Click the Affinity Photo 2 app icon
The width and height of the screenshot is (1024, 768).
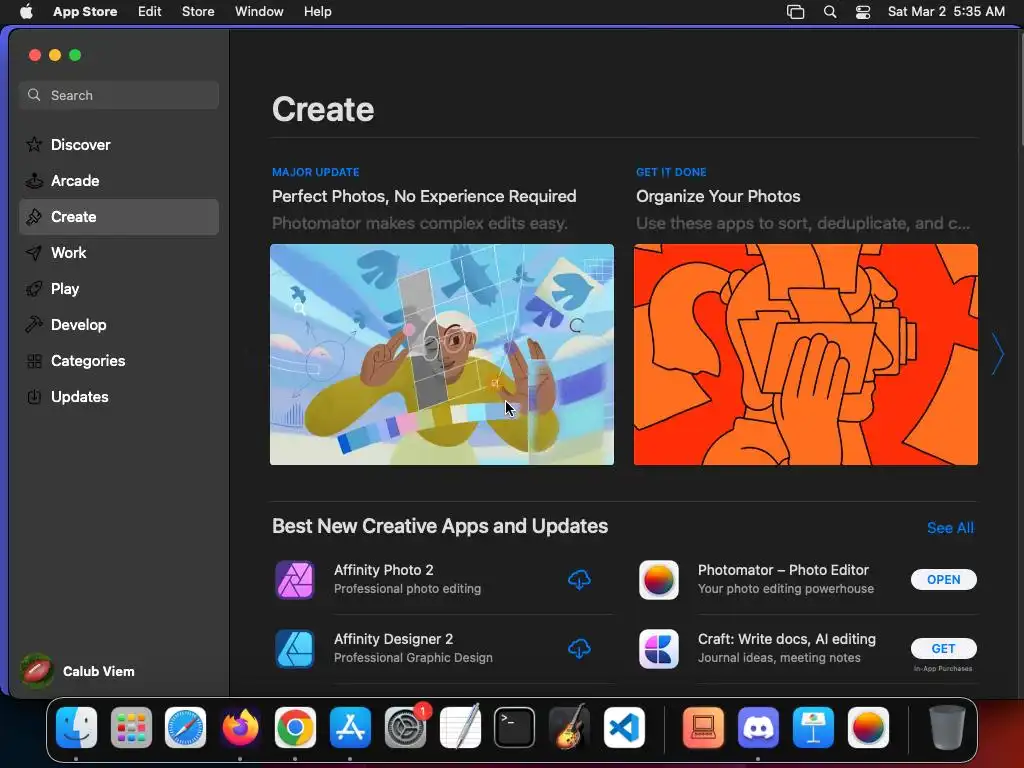[295, 579]
